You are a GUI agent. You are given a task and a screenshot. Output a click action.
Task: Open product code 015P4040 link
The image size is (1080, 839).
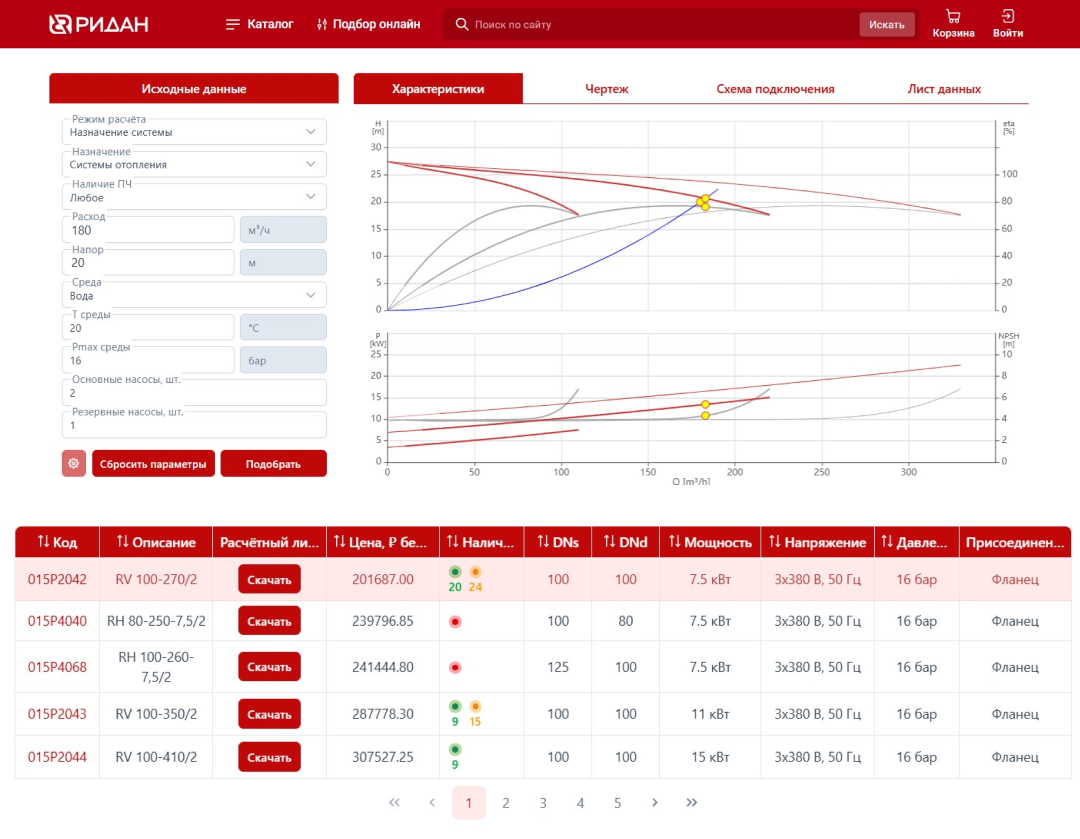point(57,621)
